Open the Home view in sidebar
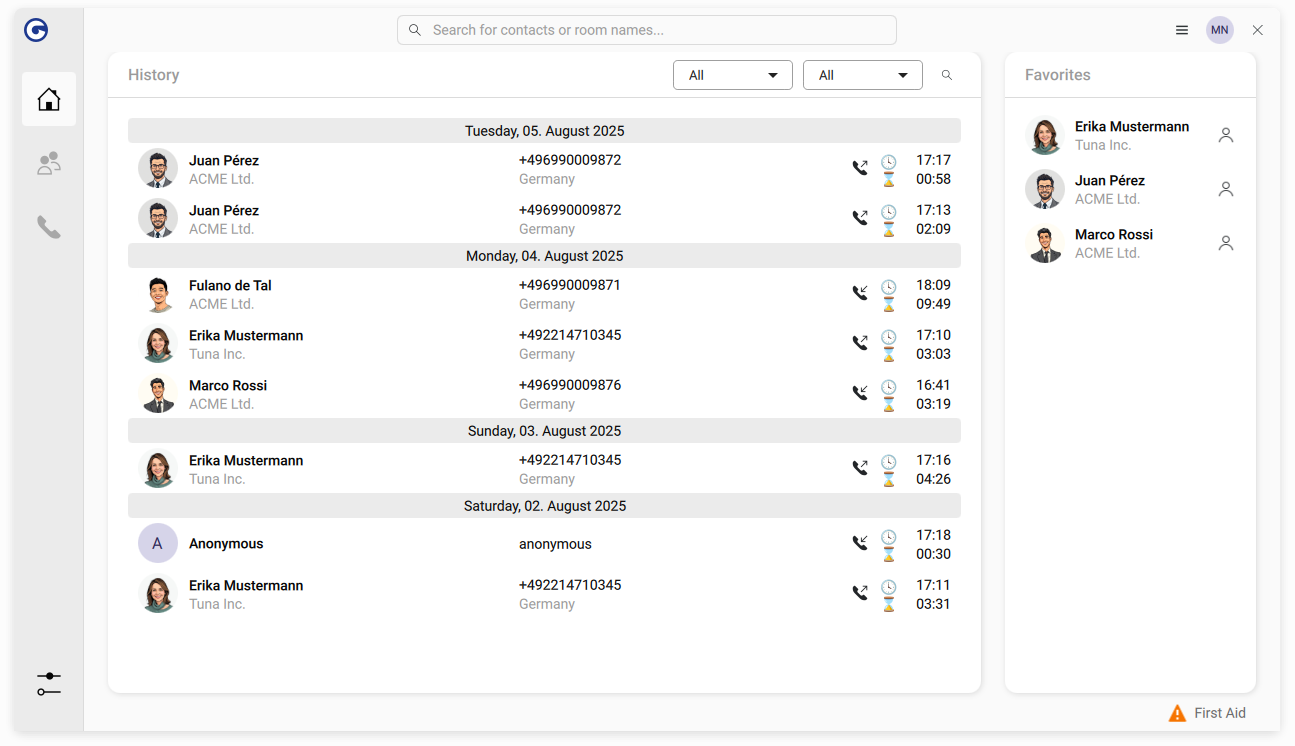Screen dimensions: 1295x746 click(49, 99)
